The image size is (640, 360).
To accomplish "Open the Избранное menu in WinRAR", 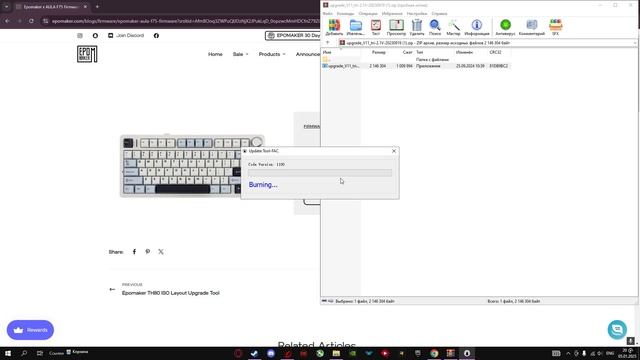I will pyautogui.click(x=392, y=13).
